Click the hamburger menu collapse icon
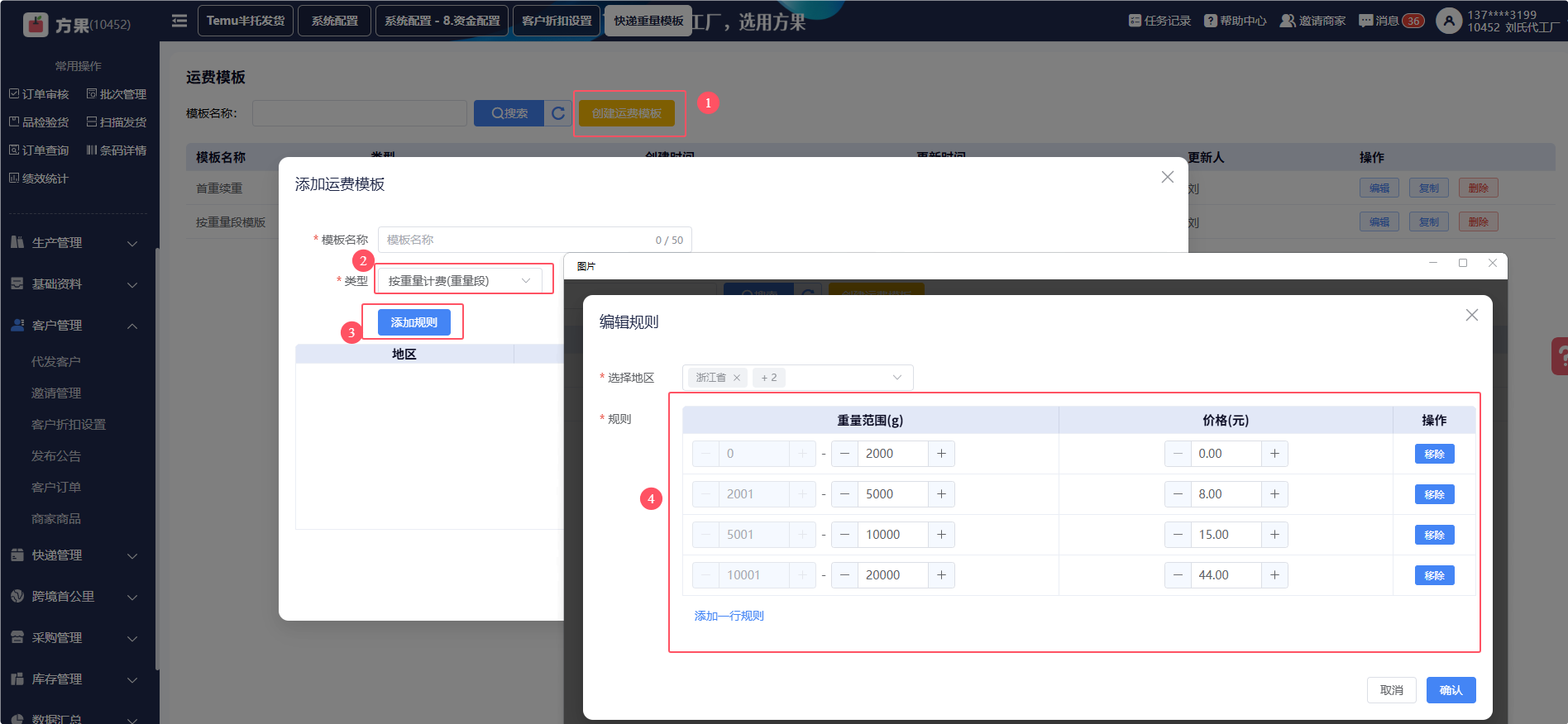The image size is (1568, 724). pyautogui.click(x=179, y=21)
